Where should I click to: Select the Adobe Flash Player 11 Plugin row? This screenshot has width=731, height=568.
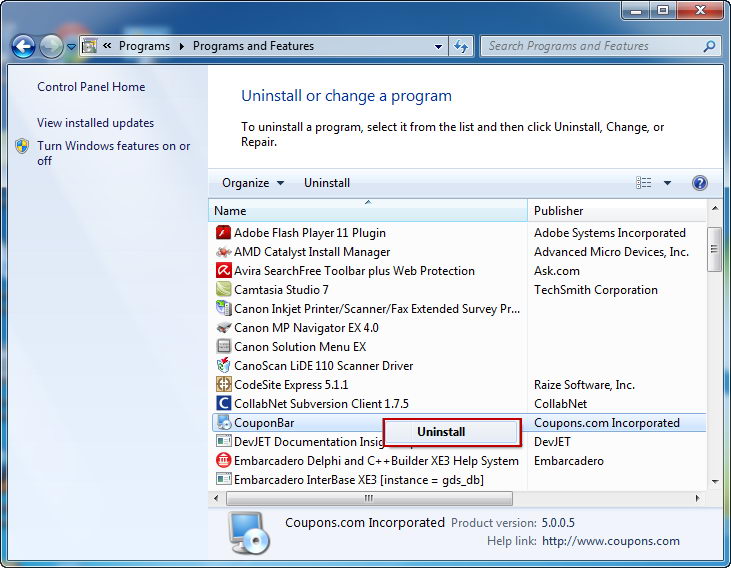pyautogui.click(x=459, y=232)
